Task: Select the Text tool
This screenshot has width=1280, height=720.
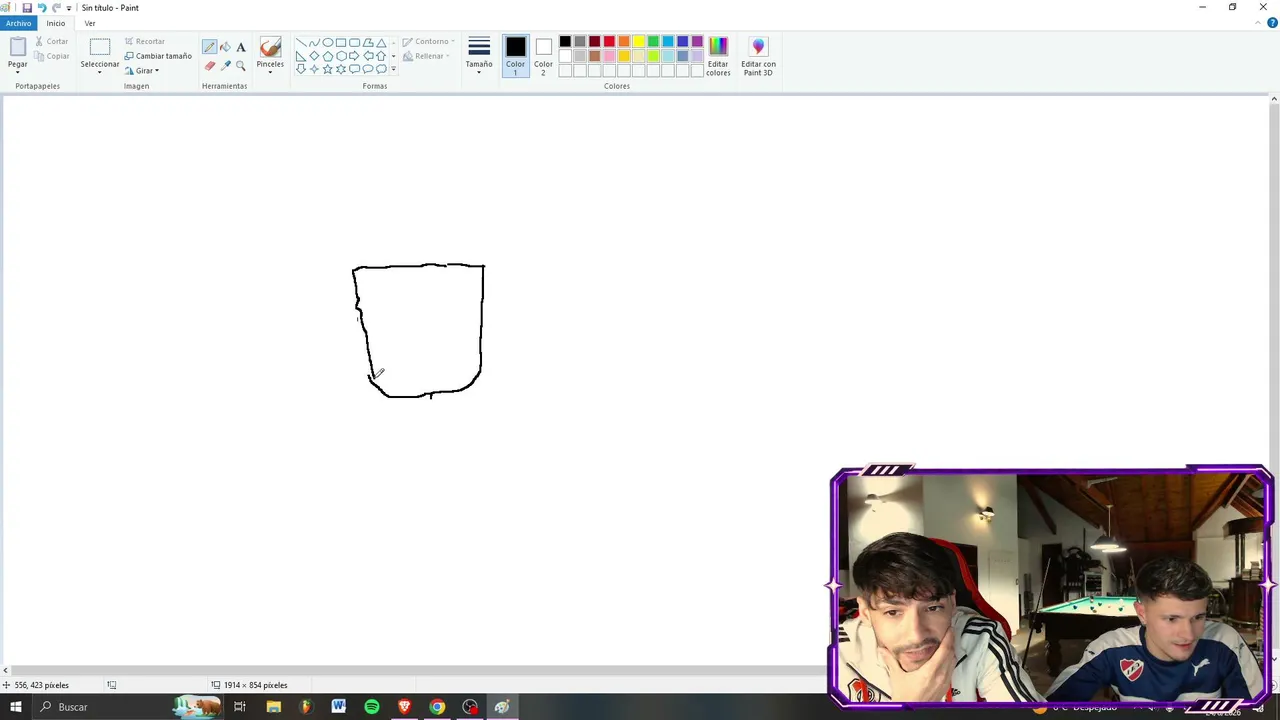Action: [241, 47]
